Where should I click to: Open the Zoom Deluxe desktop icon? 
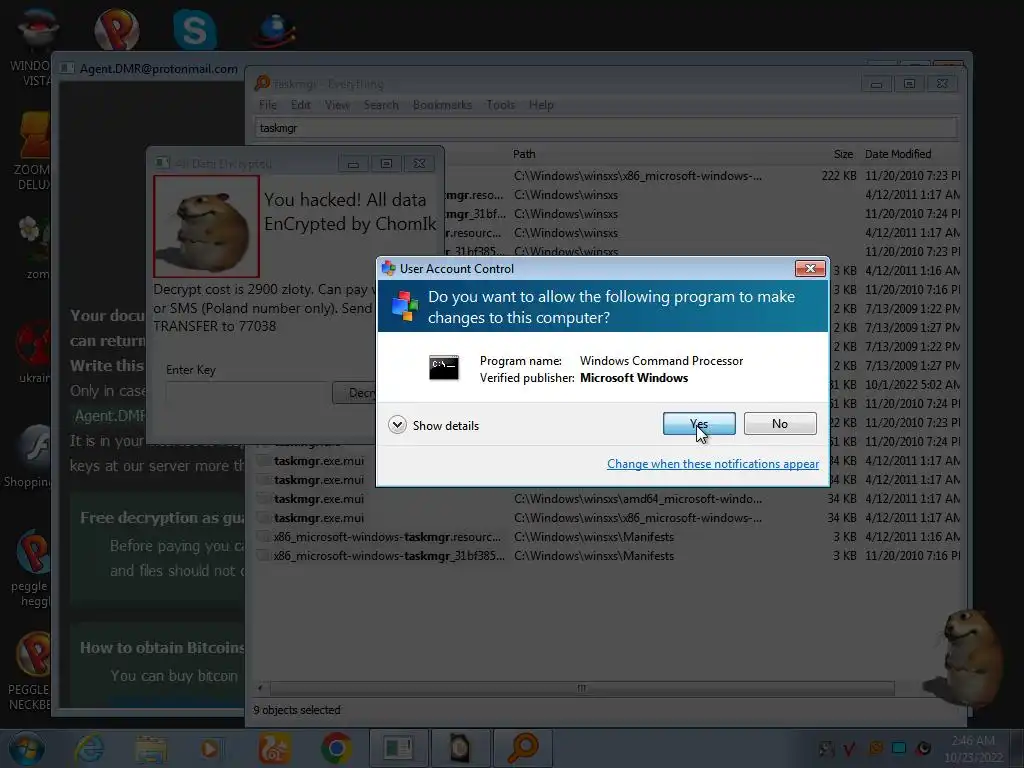click(33, 152)
